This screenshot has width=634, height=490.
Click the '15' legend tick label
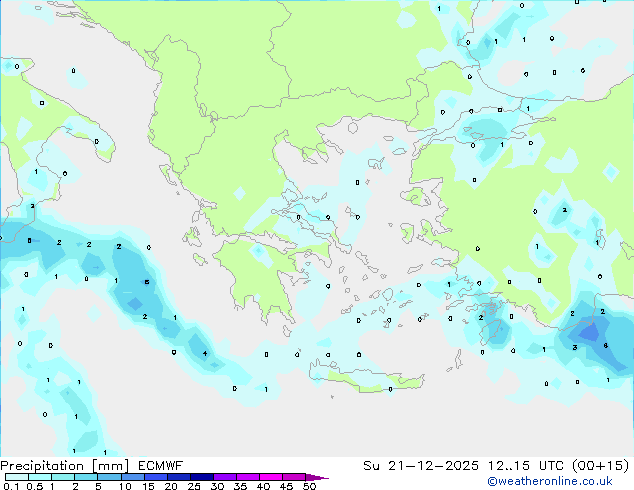(x=148, y=486)
